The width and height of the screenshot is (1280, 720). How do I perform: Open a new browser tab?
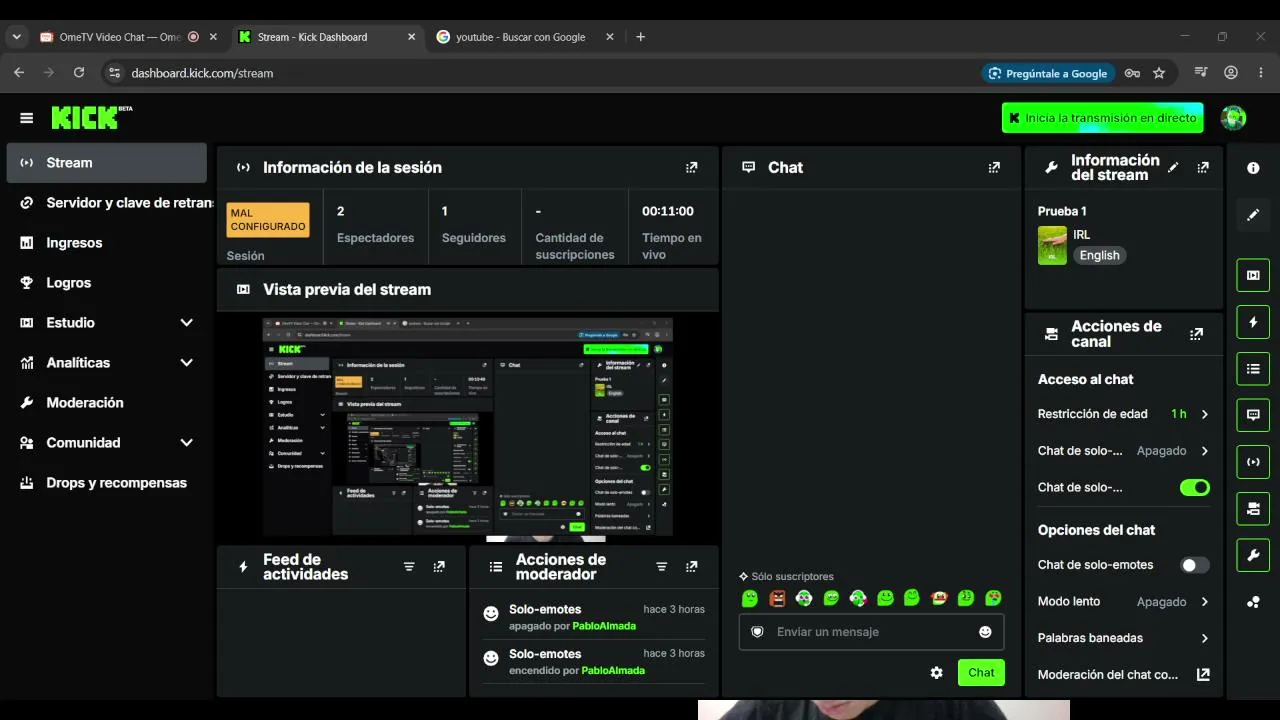click(641, 37)
